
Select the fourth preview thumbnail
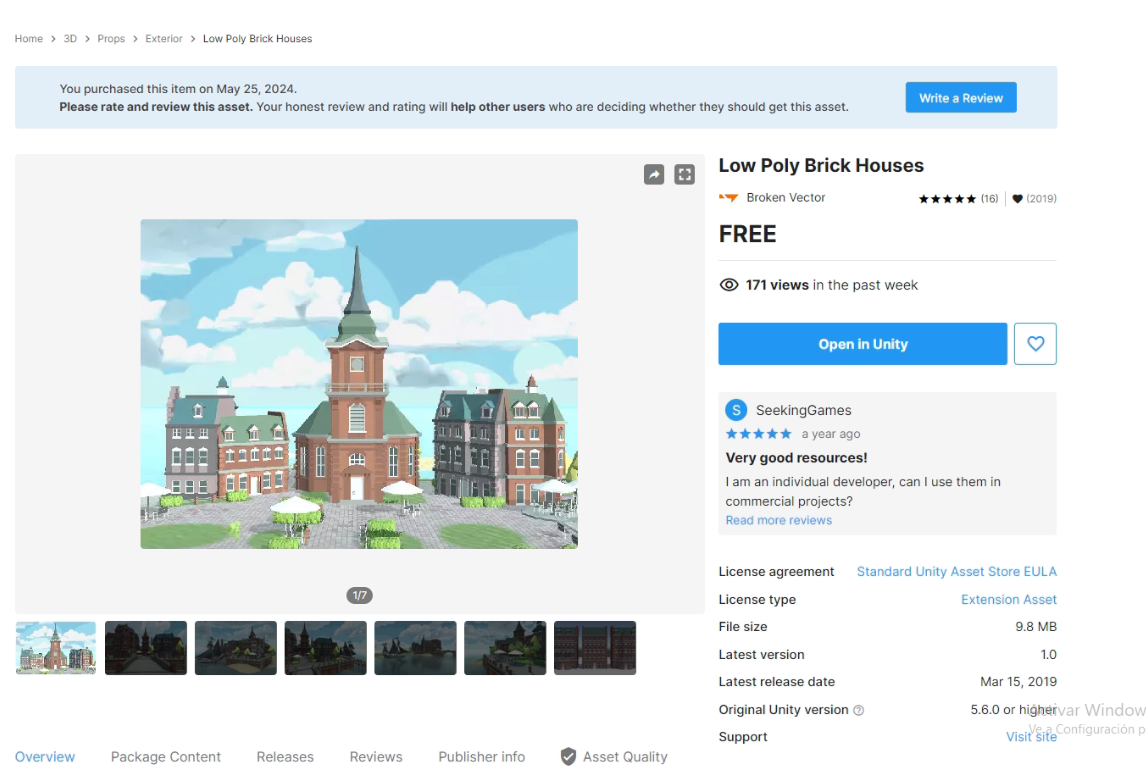(x=325, y=648)
